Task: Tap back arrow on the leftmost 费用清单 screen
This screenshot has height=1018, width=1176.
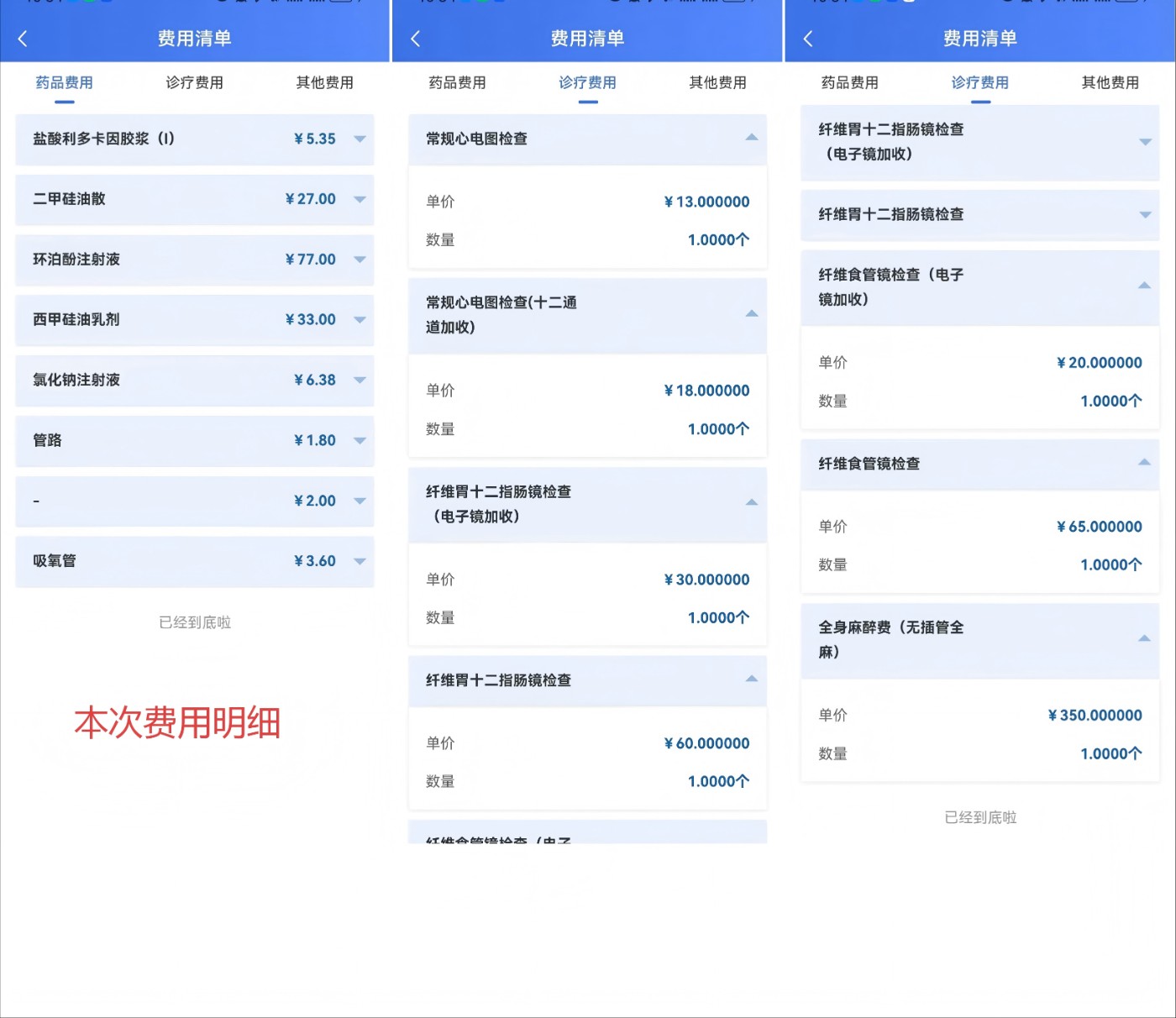Action: [x=23, y=39]
